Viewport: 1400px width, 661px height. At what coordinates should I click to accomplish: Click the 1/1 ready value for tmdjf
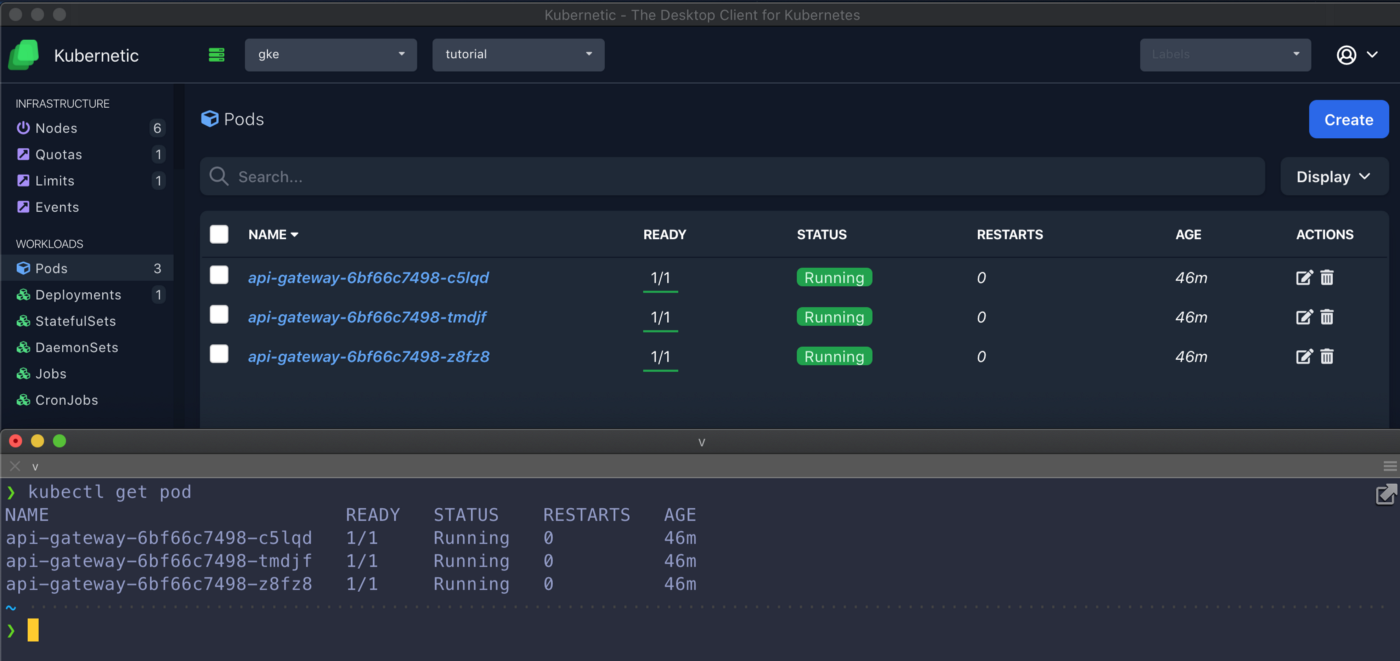tap(660, 317)
